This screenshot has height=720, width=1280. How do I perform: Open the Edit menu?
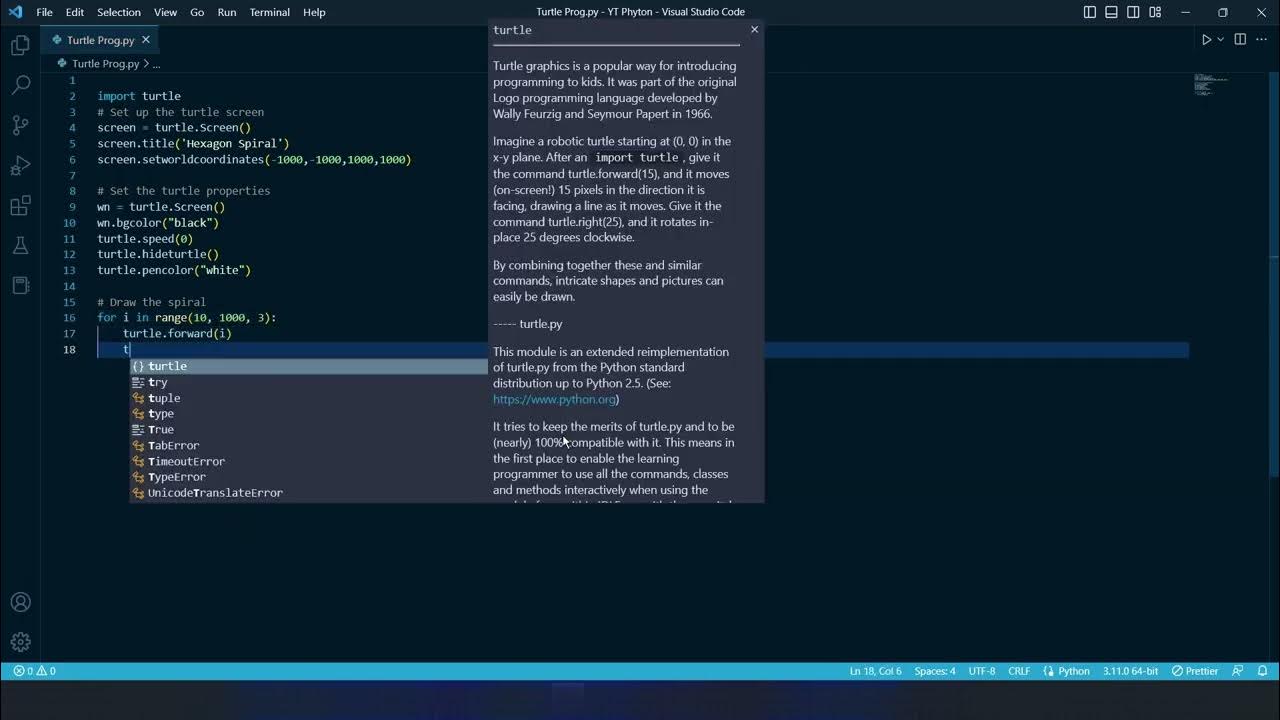[x=75, y=12]
